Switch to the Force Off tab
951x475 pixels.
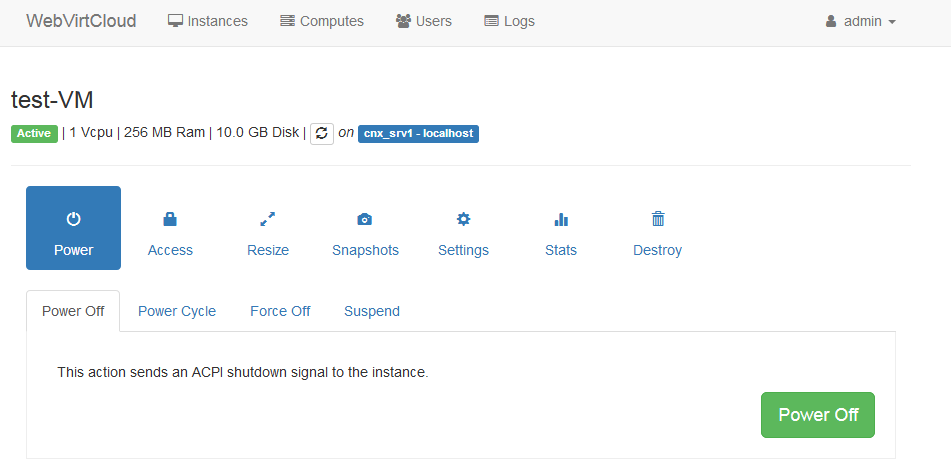pyautogui.click(x=280, y=311)
